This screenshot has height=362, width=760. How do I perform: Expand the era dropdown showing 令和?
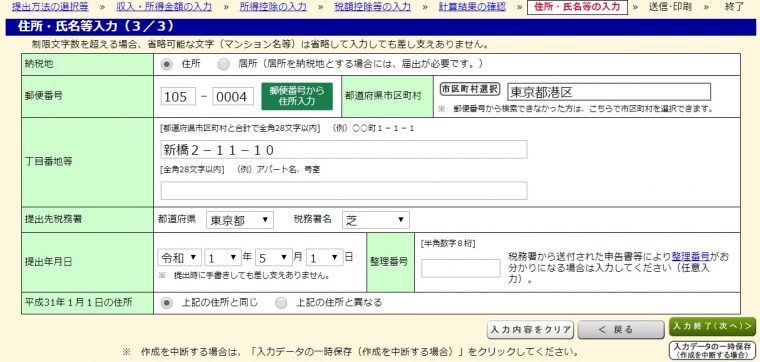point(179,257)
